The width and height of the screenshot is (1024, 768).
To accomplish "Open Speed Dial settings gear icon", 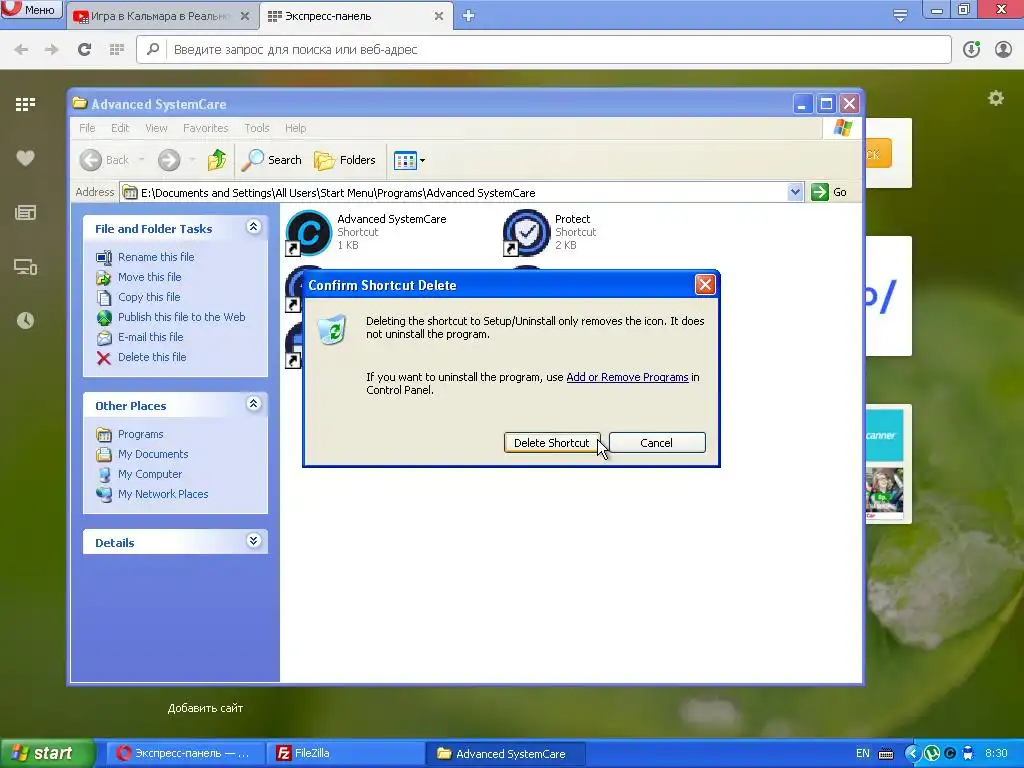I will click(x=995, y=99).
